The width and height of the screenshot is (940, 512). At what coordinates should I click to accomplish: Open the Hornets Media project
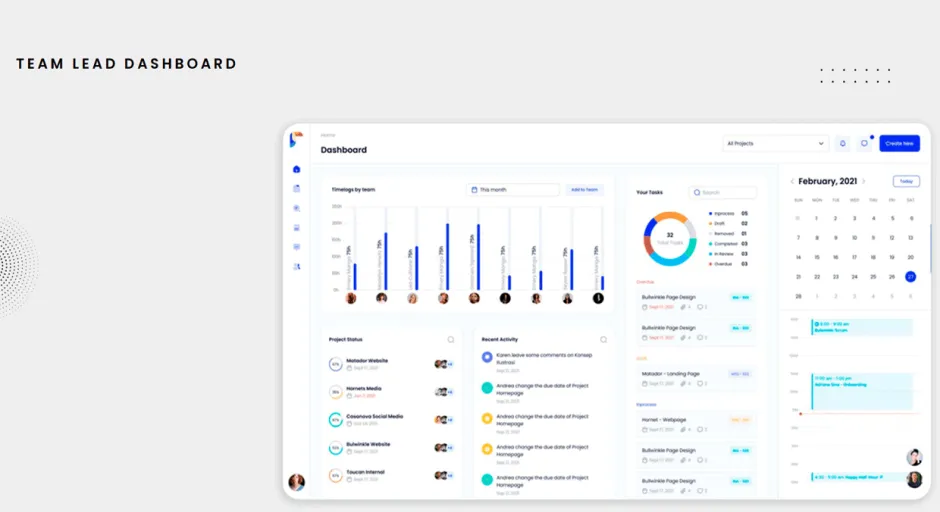pos(363,388)
